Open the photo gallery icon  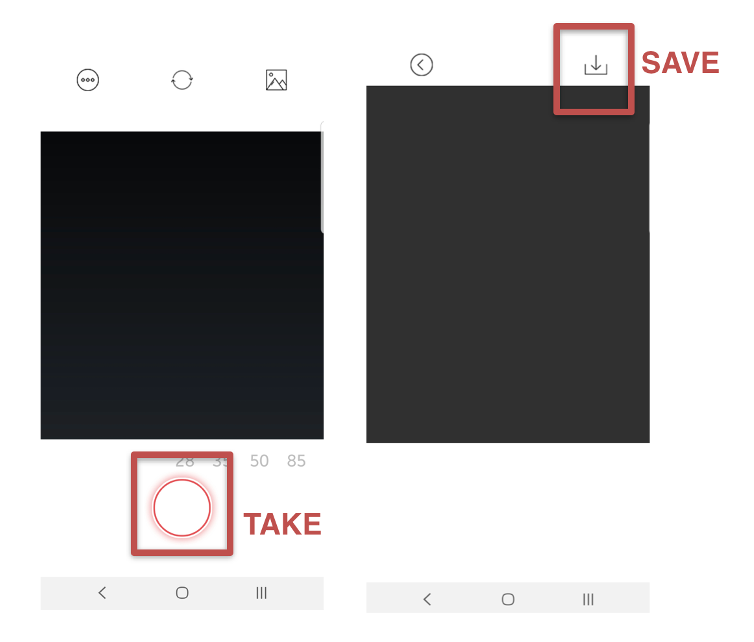pyautogui.click(x=276, y=80)
